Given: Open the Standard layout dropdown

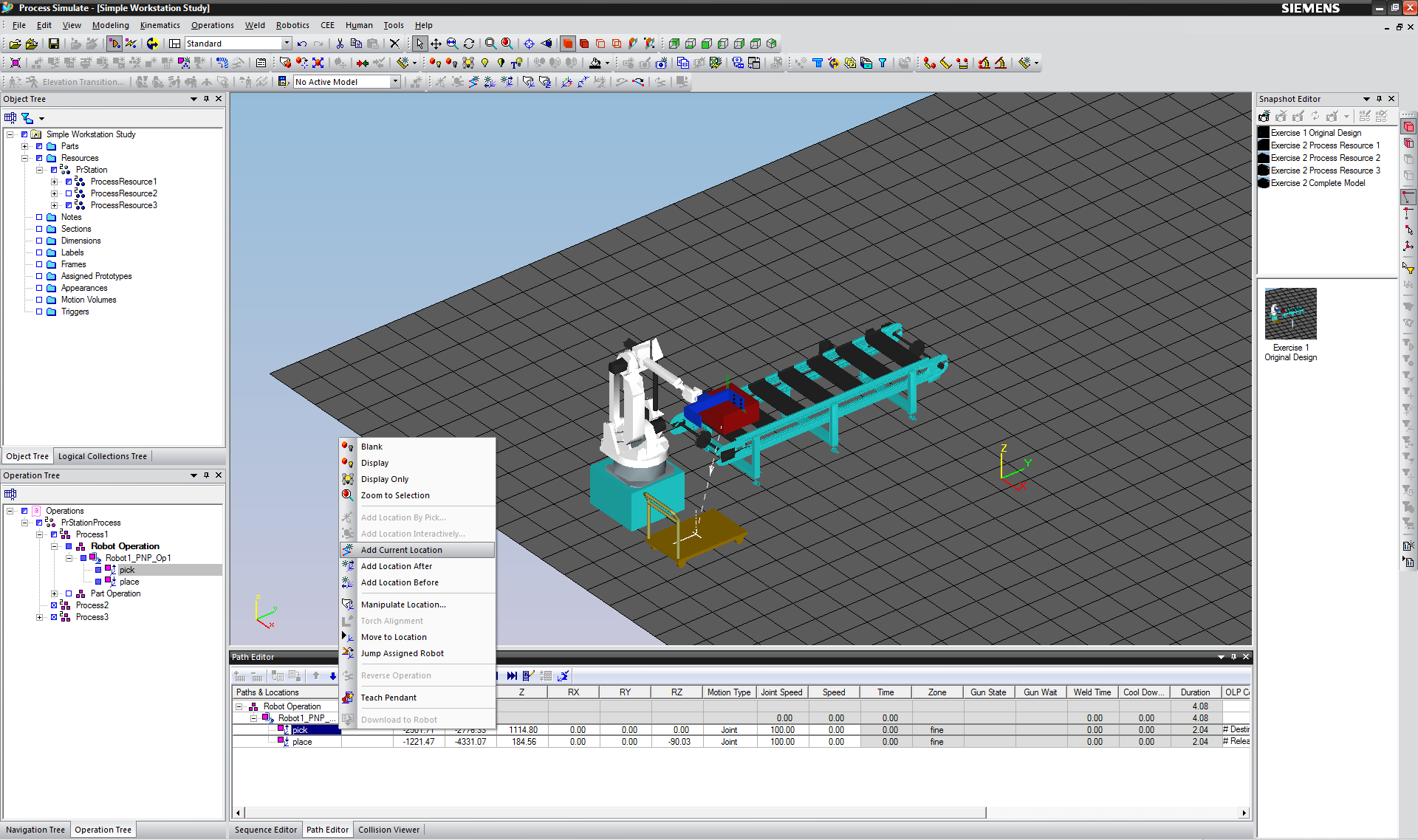Looking at the screenshot, I should pos(287,44).
